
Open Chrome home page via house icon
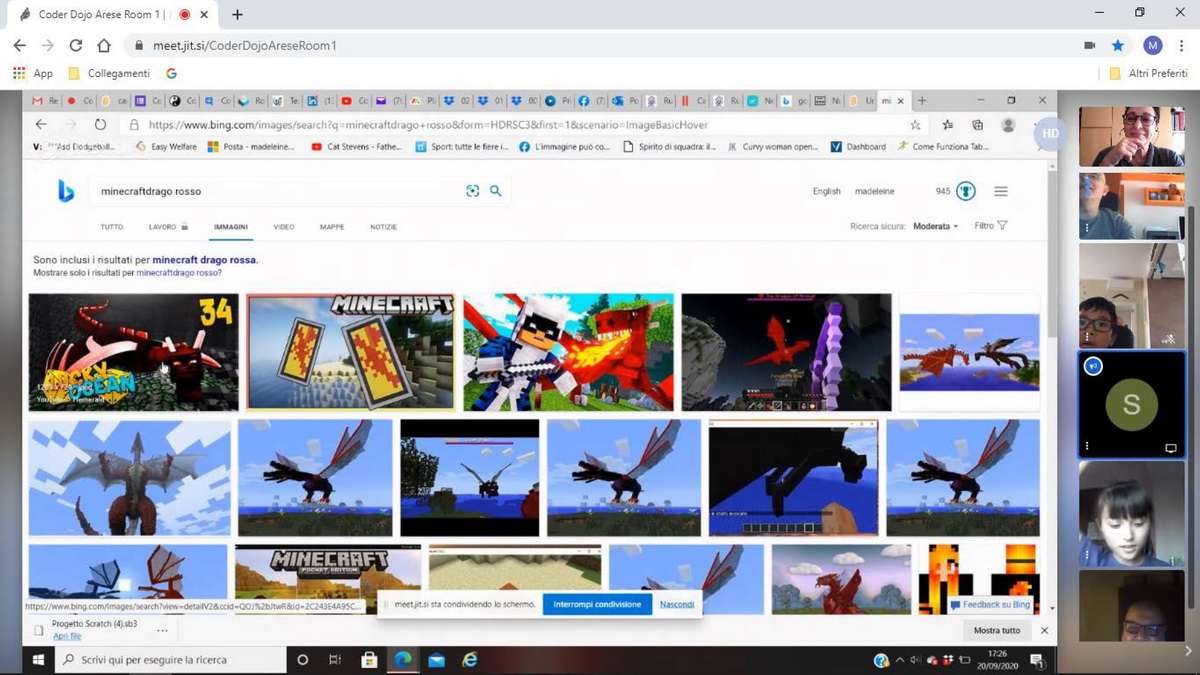(104, 45)
